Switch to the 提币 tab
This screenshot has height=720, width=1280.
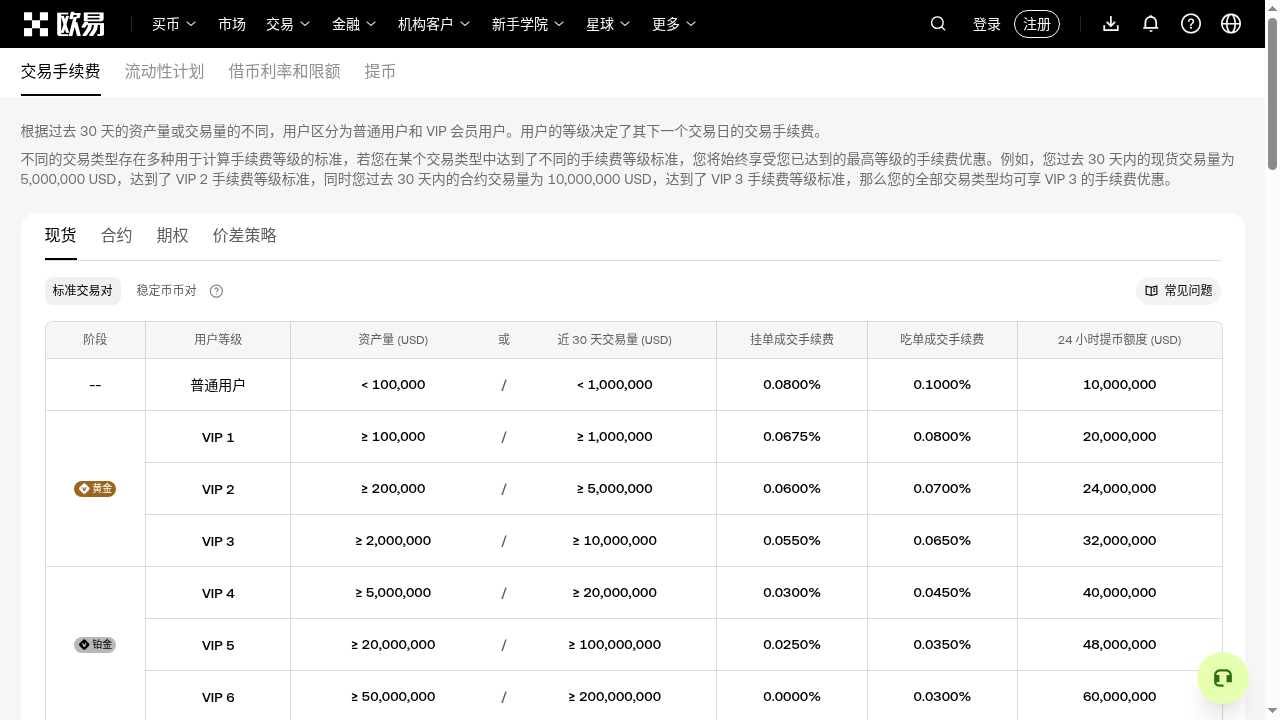380,72
